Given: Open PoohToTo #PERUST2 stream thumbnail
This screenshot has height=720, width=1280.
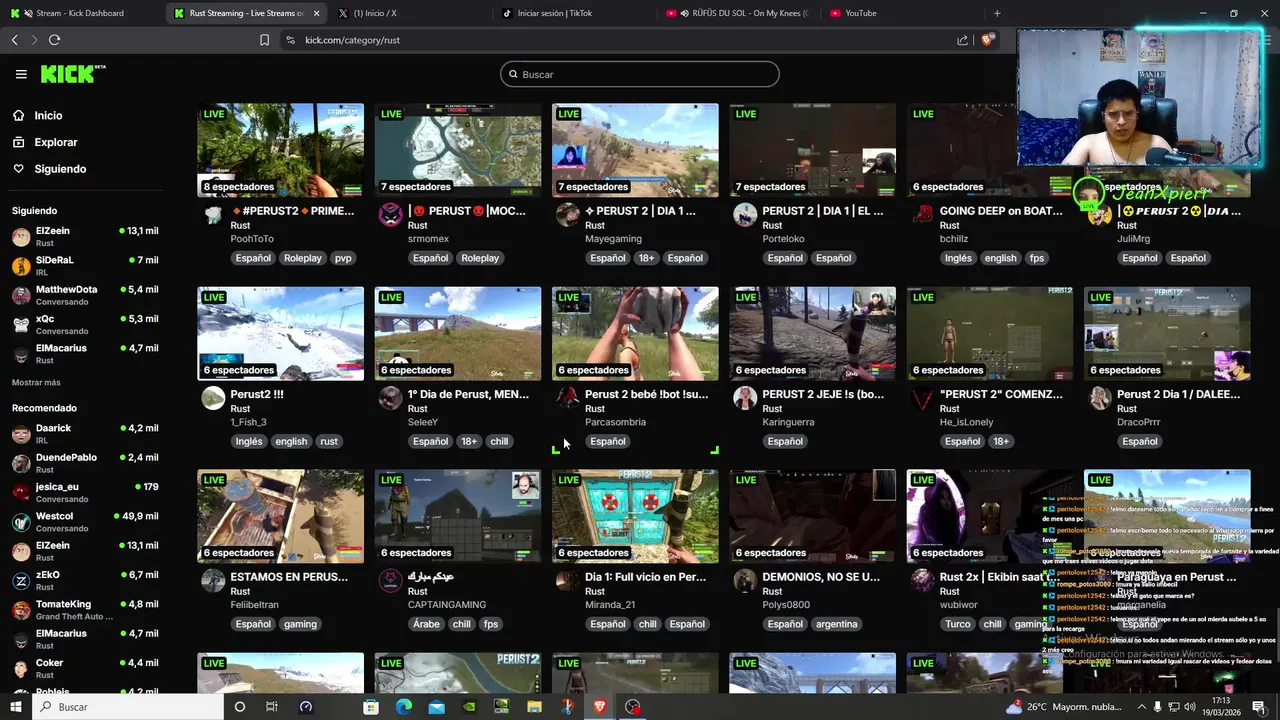Looking at the screenshot, I should click(281, 150).
